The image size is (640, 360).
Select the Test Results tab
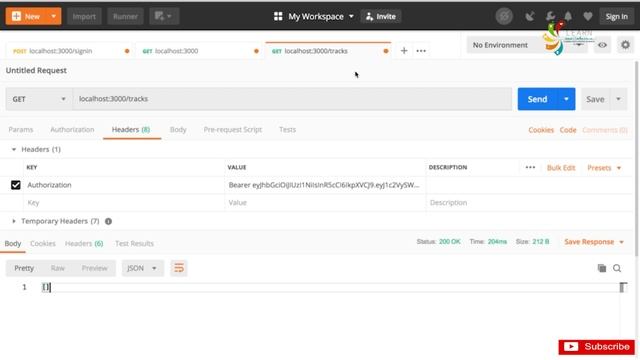pyautogui.click(x=134, y=243)
